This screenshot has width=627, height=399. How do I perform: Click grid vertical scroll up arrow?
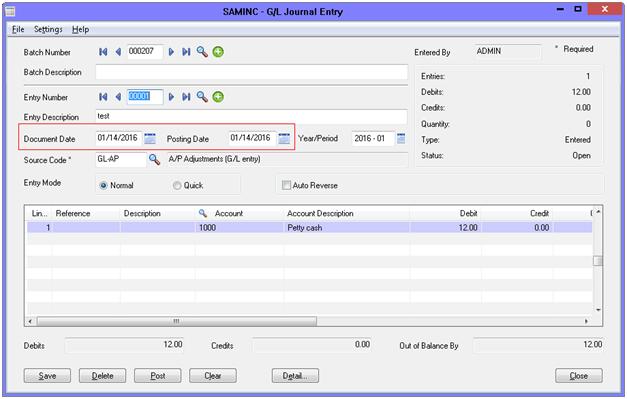[x=598, y=212]
